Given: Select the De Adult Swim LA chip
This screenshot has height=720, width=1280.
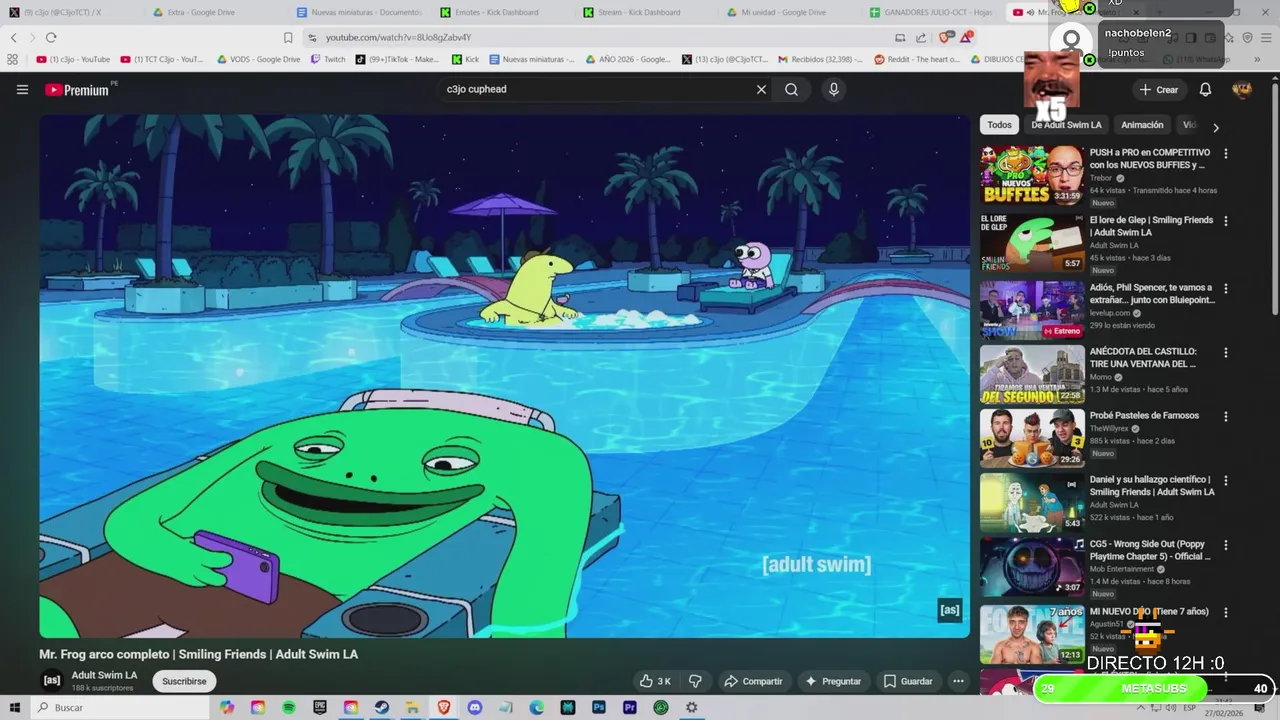Looking at the screenshot, I should pyautogui.click(x=1066, y=125).
